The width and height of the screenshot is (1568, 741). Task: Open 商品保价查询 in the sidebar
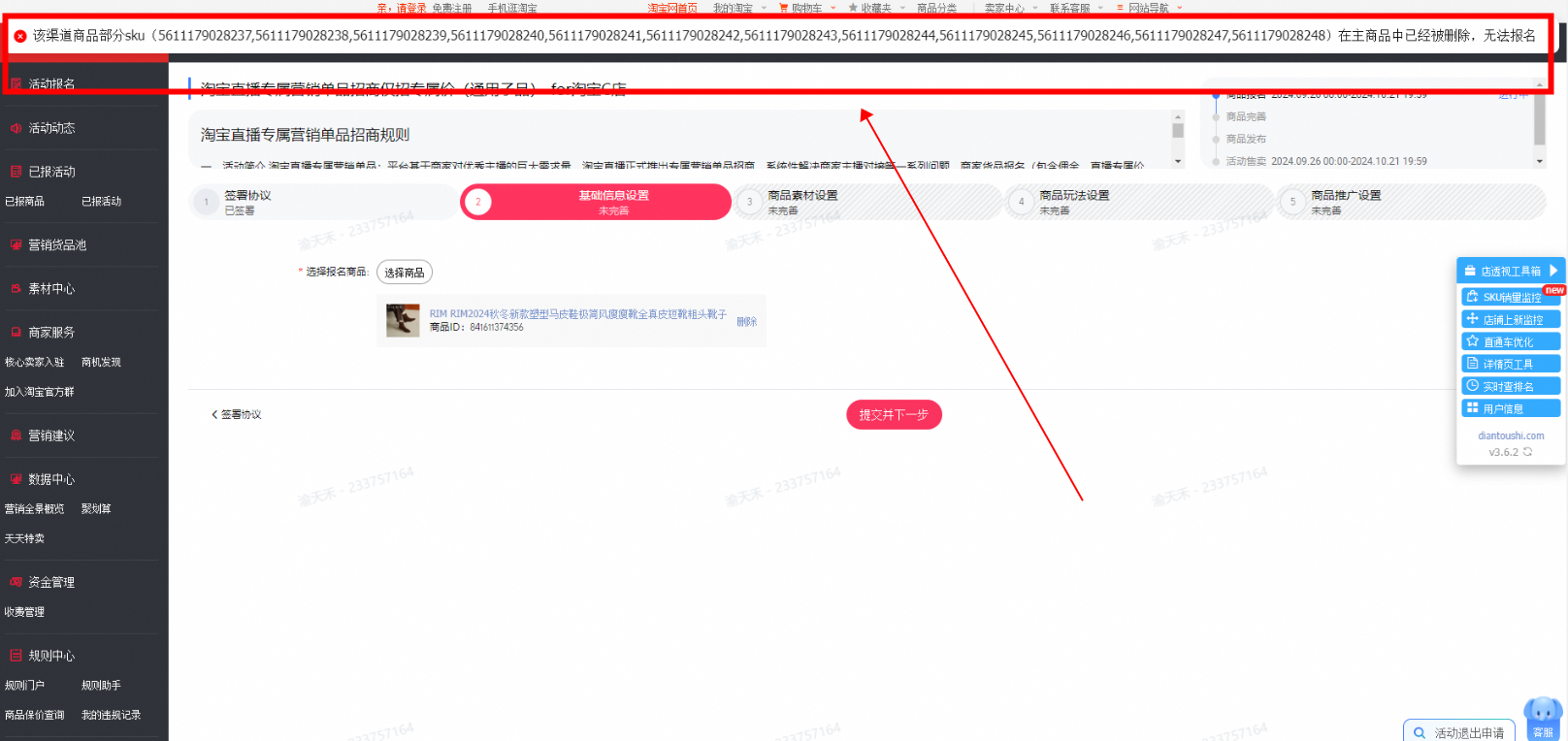tap(34, 716)
